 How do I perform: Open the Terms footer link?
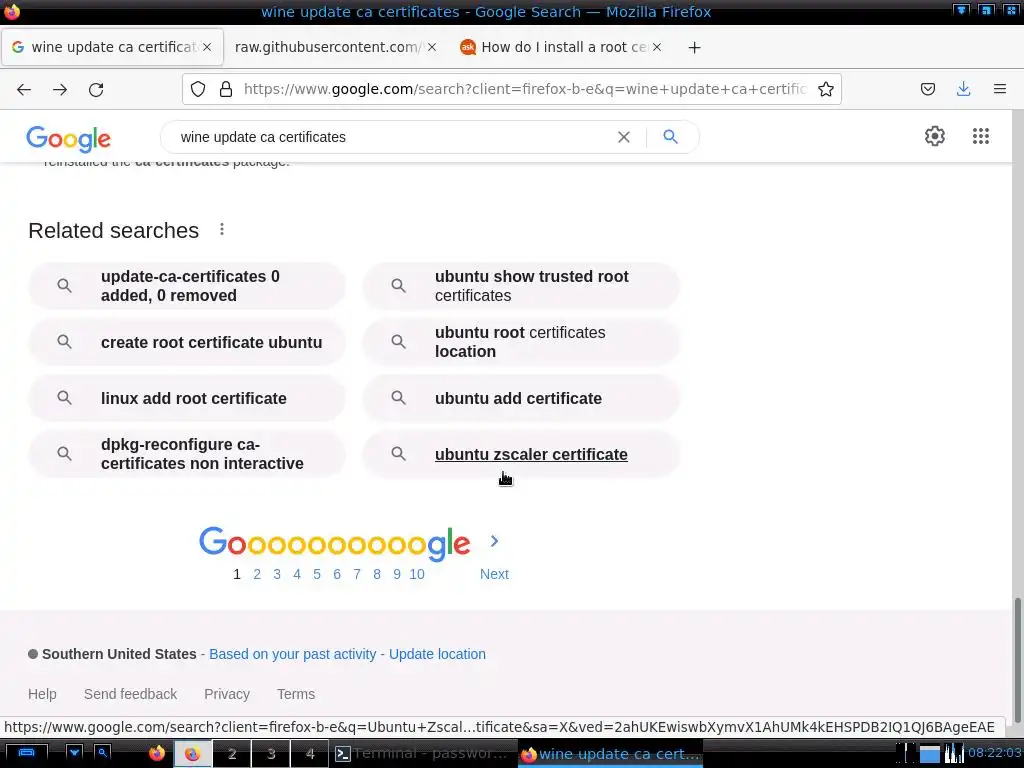pyautogui.click(x=296, y=694)
